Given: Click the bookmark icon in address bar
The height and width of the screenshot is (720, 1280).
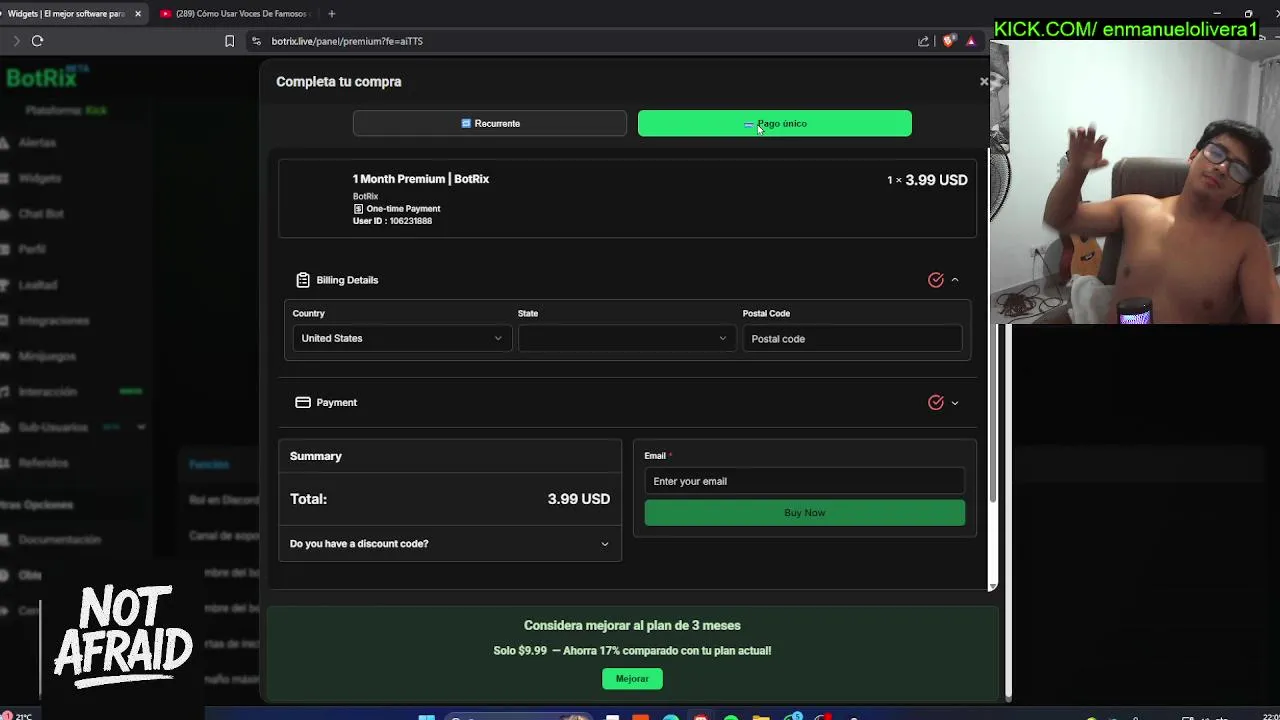Looking at the screenshot, I should [229, 41].
